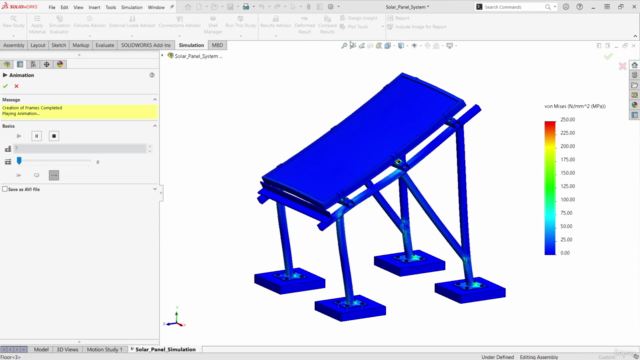Viewport: 640px width, 360px height.
Task: Open Animation help icon
Action: tap(152, 75)
